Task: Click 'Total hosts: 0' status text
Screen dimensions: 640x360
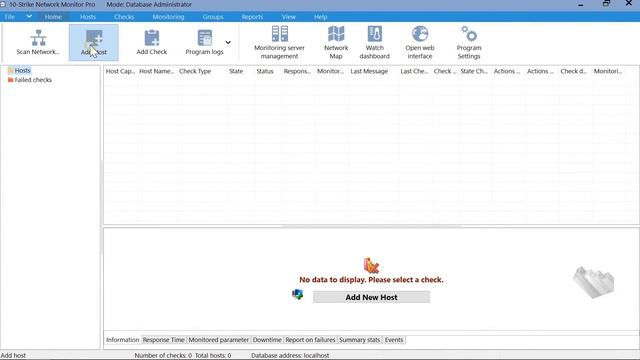Action: pyautogui.click(x=213, y=356)
